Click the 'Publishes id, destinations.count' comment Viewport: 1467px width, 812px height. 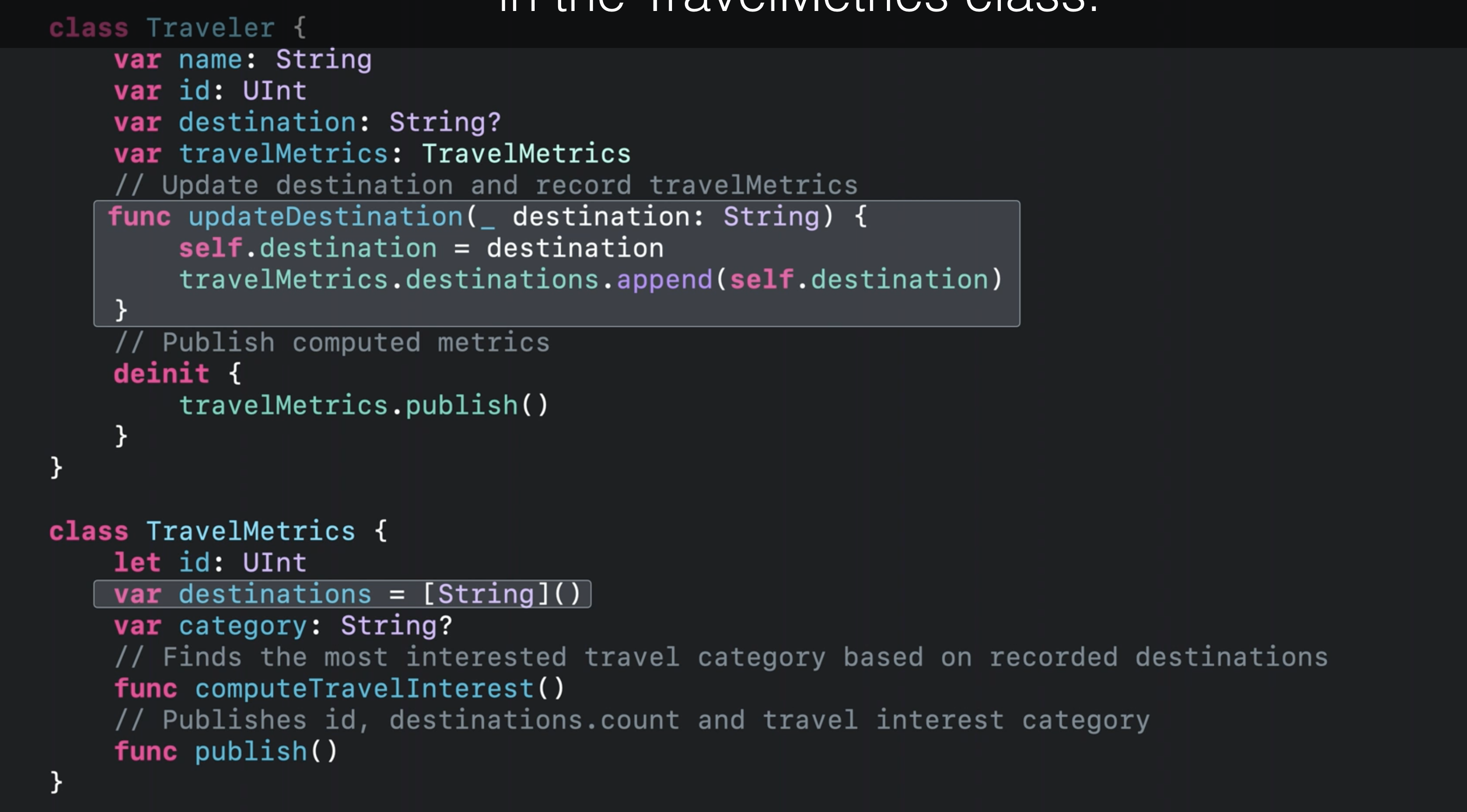pyautogui.click(x=631, y=721)
